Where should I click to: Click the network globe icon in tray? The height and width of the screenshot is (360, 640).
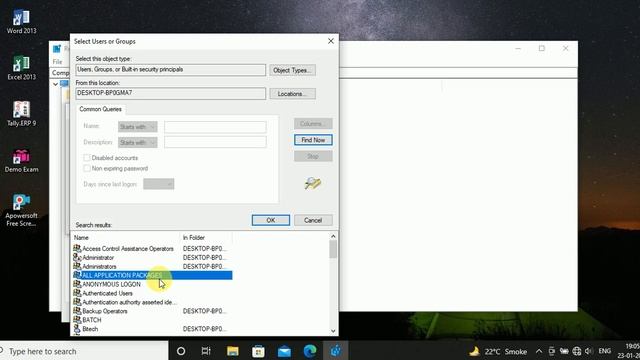pos(576,351)
